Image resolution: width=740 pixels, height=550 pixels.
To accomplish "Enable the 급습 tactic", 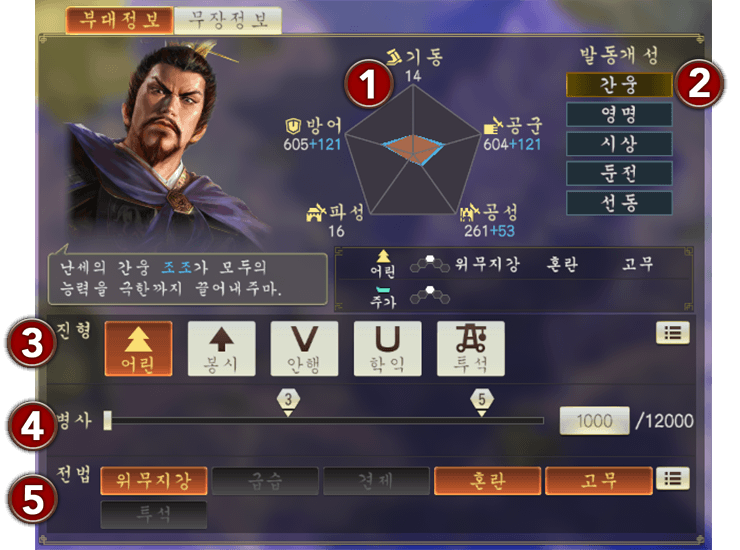I will pos(265,481).
